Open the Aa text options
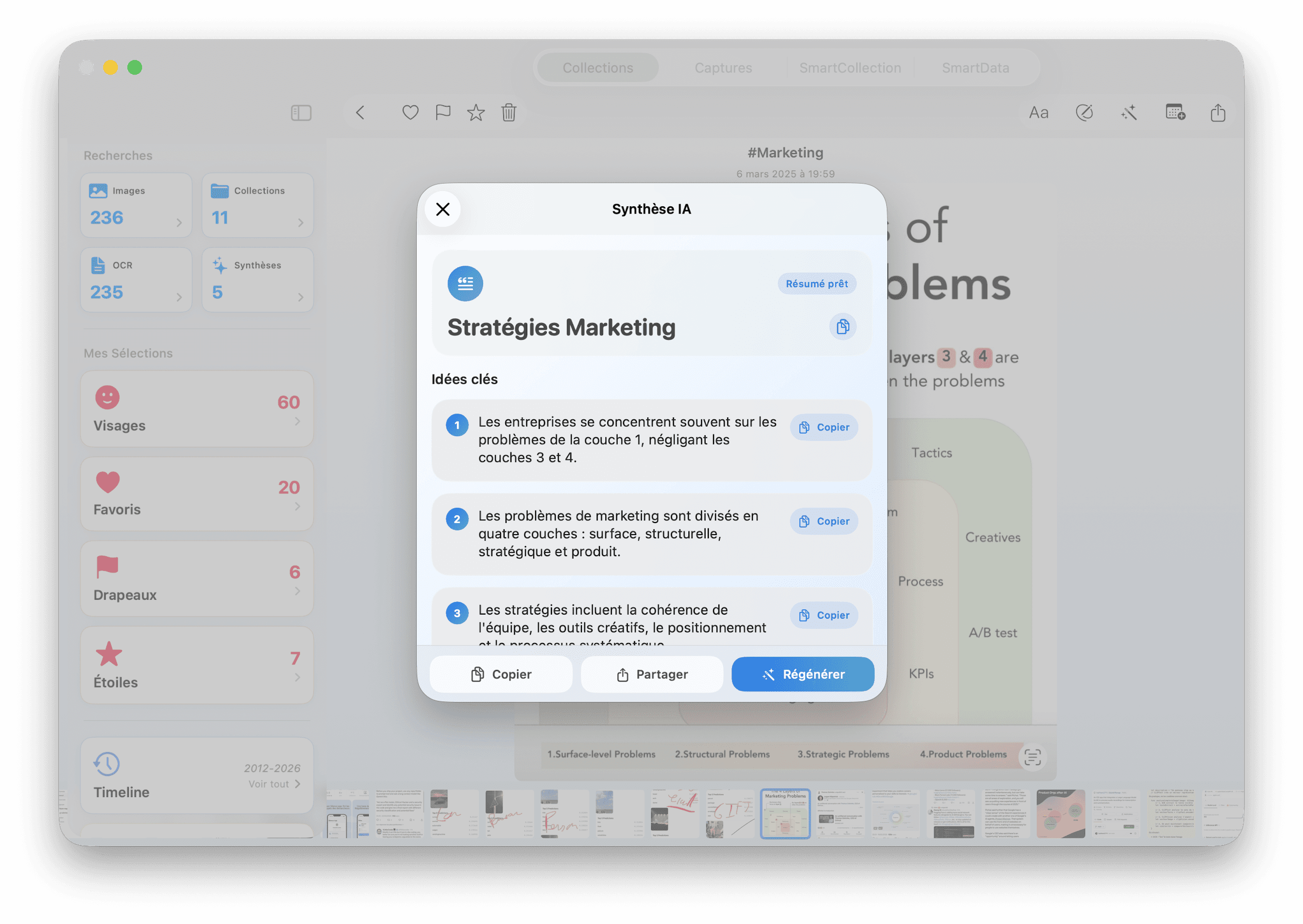Image resolution: width=1303 pixels, height=924 pixels. click(x=1038, y=113)
